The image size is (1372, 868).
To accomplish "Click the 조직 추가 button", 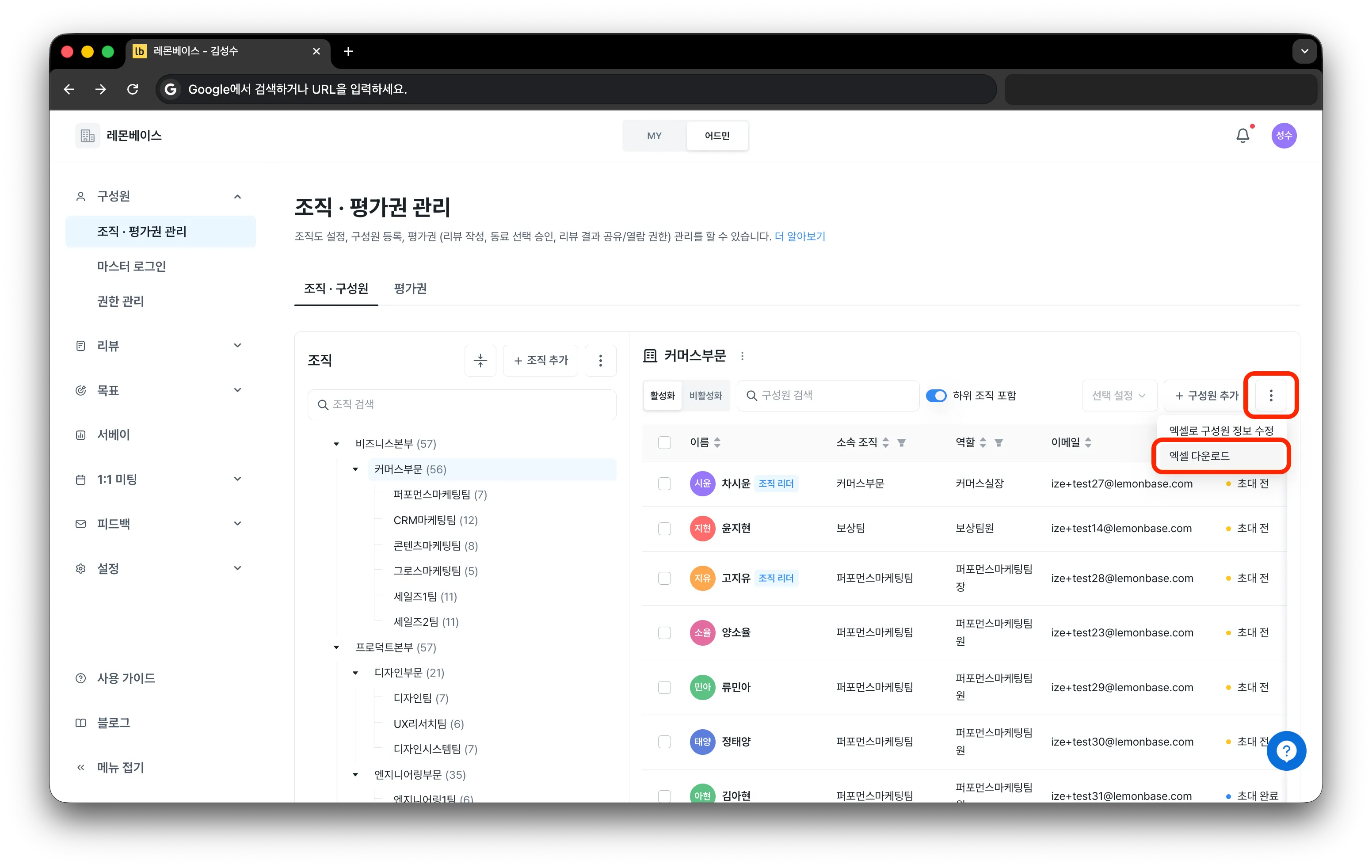I will click(x=540, y=360).
